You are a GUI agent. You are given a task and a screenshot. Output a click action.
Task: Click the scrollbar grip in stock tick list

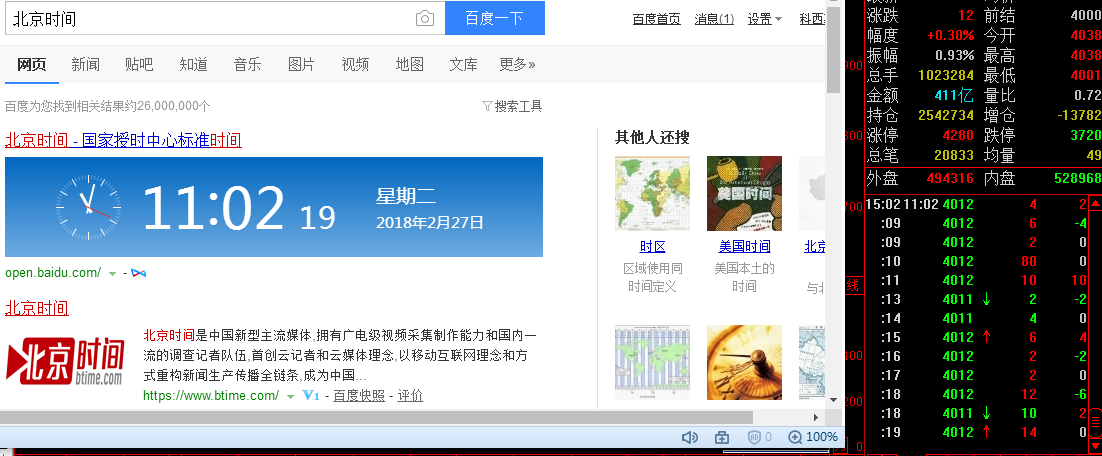[x=1095, y=422]
